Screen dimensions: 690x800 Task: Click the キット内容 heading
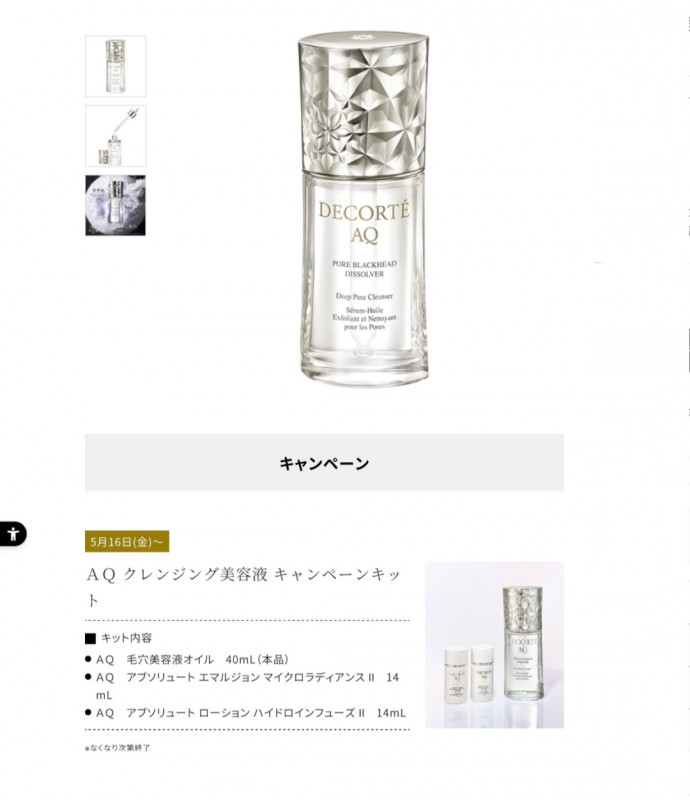point(126,638)
